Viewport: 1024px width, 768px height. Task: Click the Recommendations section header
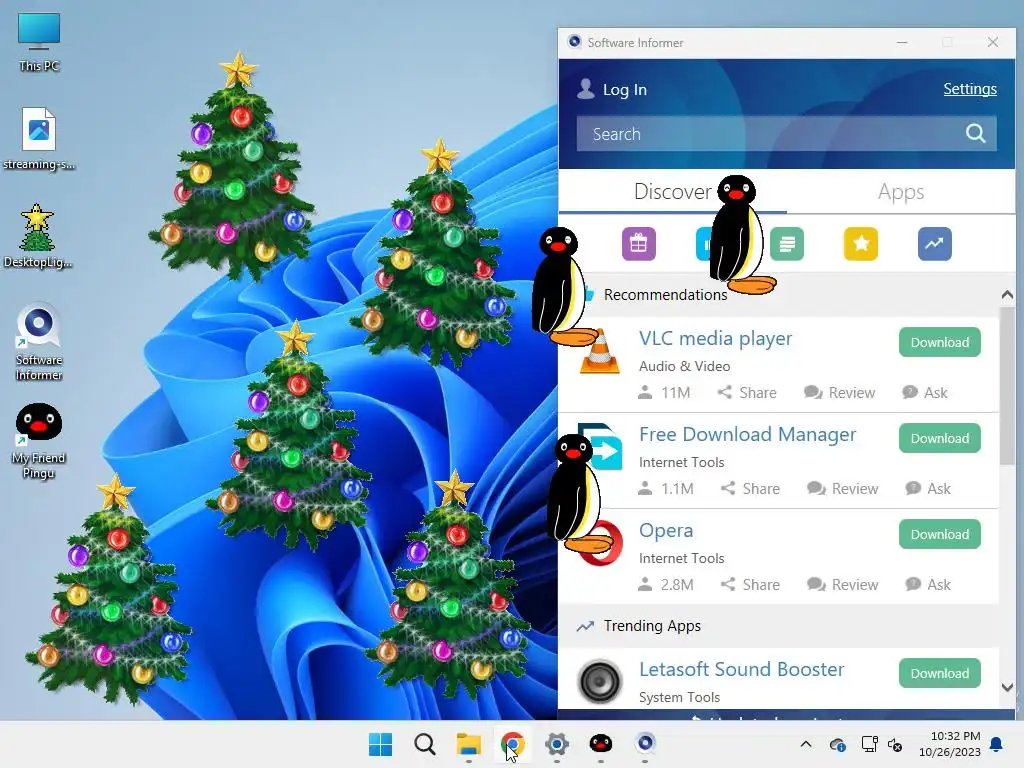tap(665, 295)
